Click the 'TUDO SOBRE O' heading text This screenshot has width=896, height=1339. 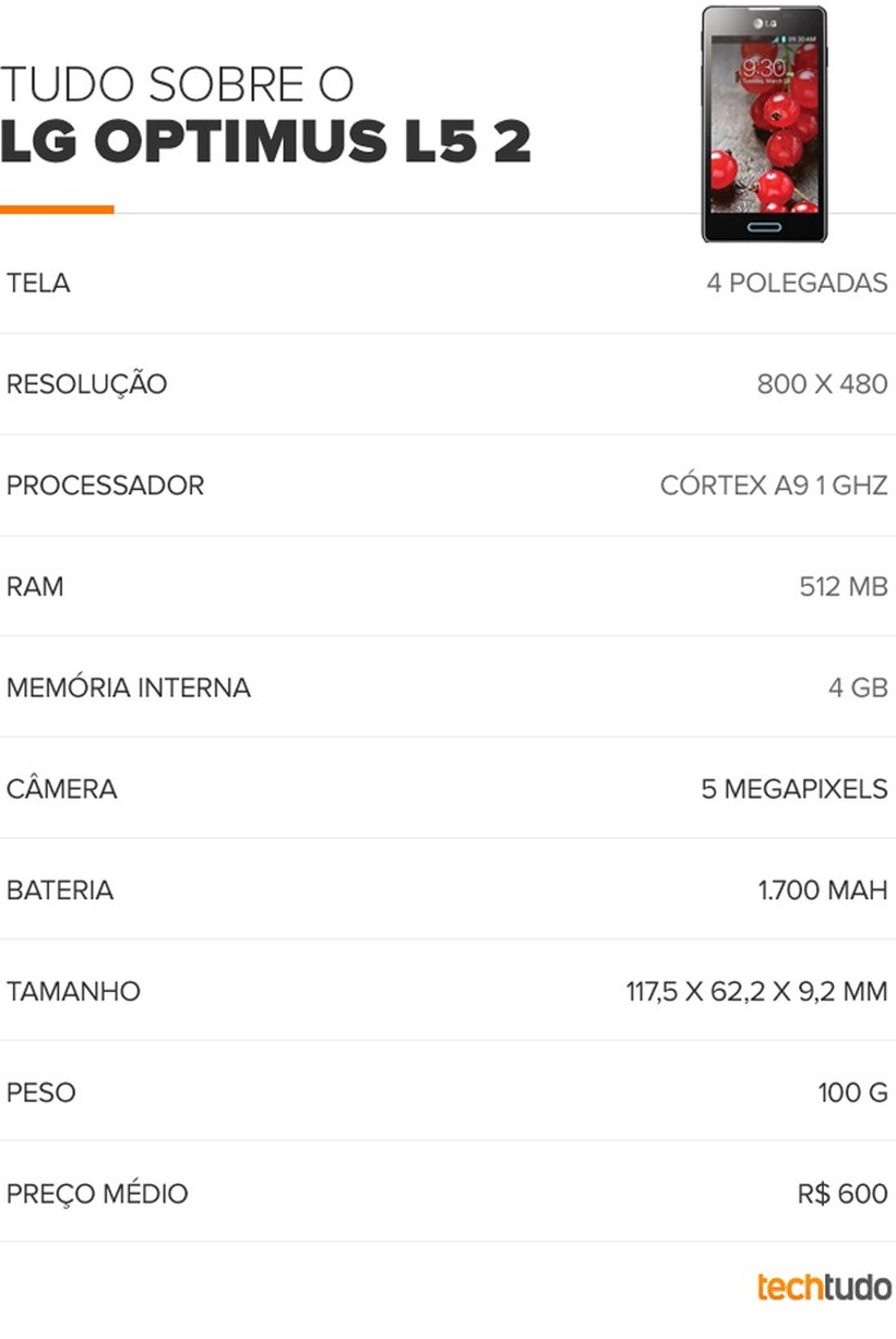177,85
